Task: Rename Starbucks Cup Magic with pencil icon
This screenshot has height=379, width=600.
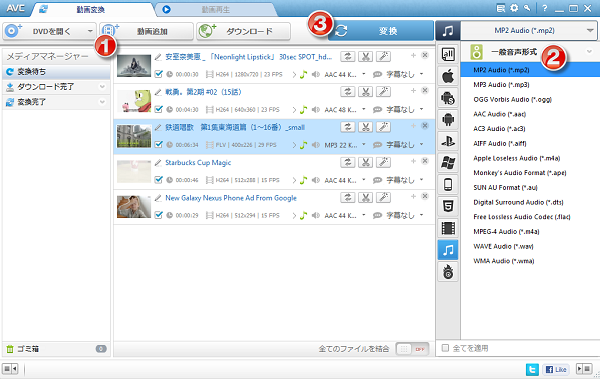Action: tap(158, 163)
